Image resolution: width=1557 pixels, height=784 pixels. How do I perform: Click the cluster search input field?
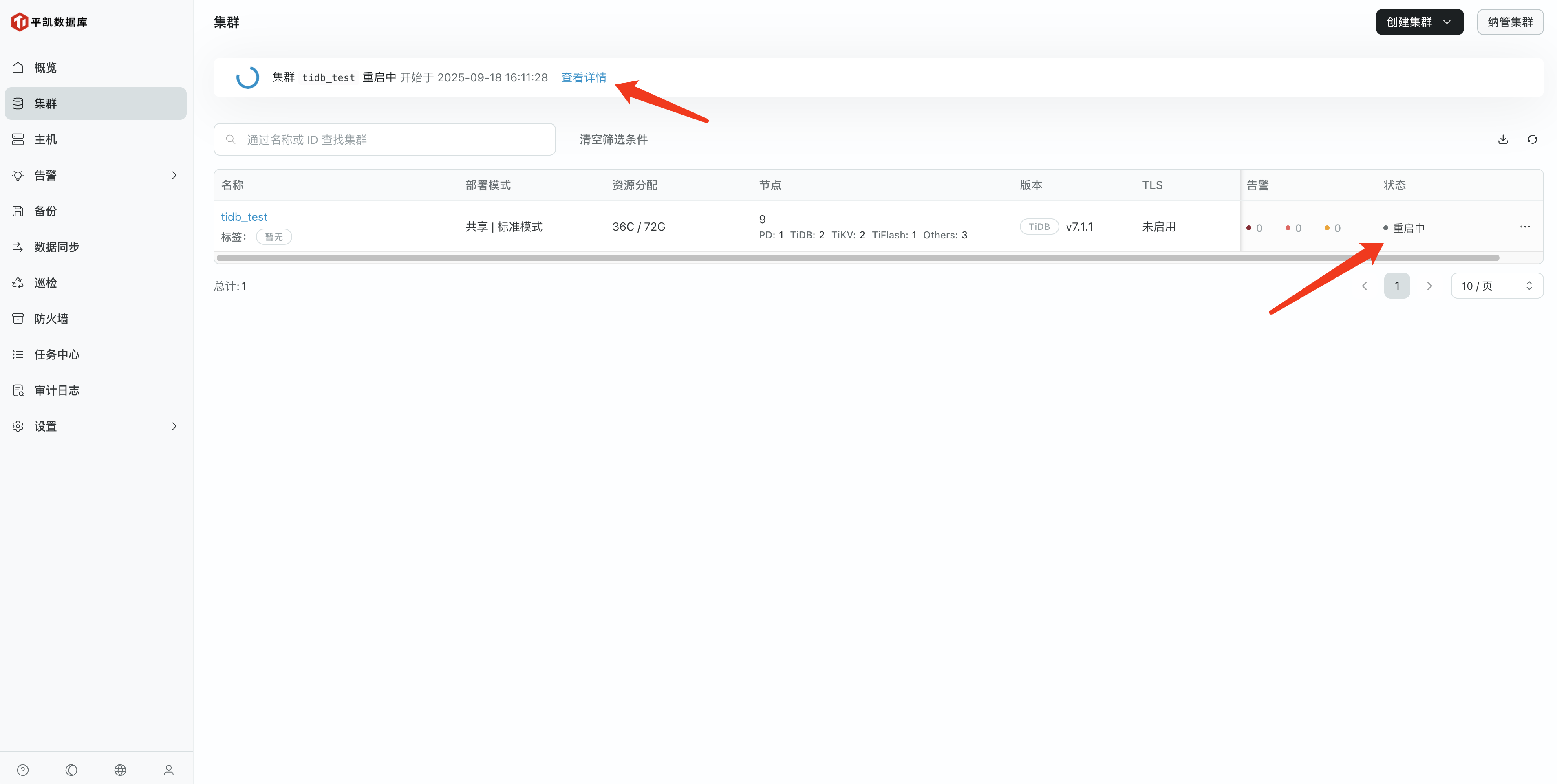click(384, 139)
